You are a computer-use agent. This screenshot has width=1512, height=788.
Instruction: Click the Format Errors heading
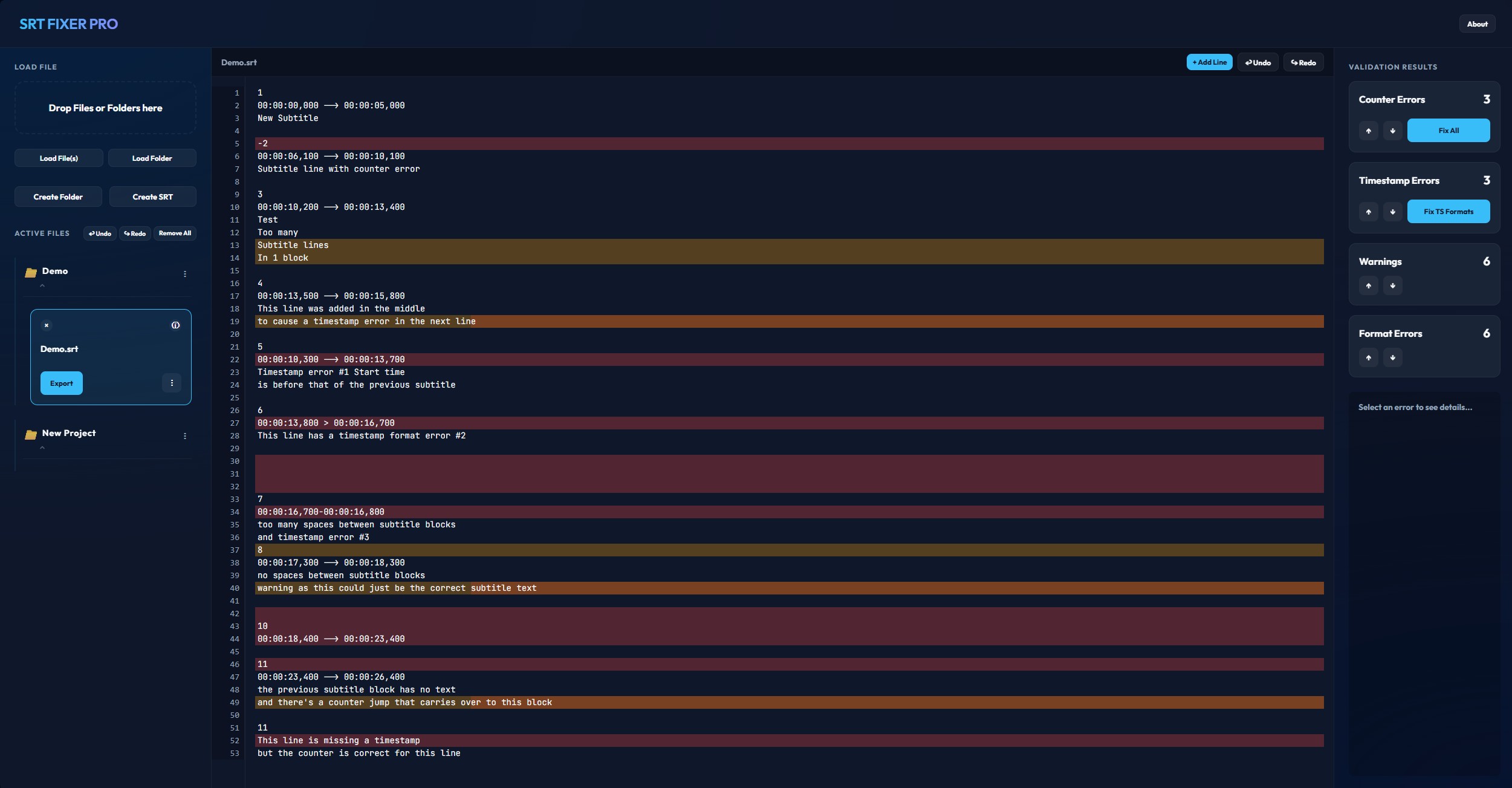tap(1390, 334)
